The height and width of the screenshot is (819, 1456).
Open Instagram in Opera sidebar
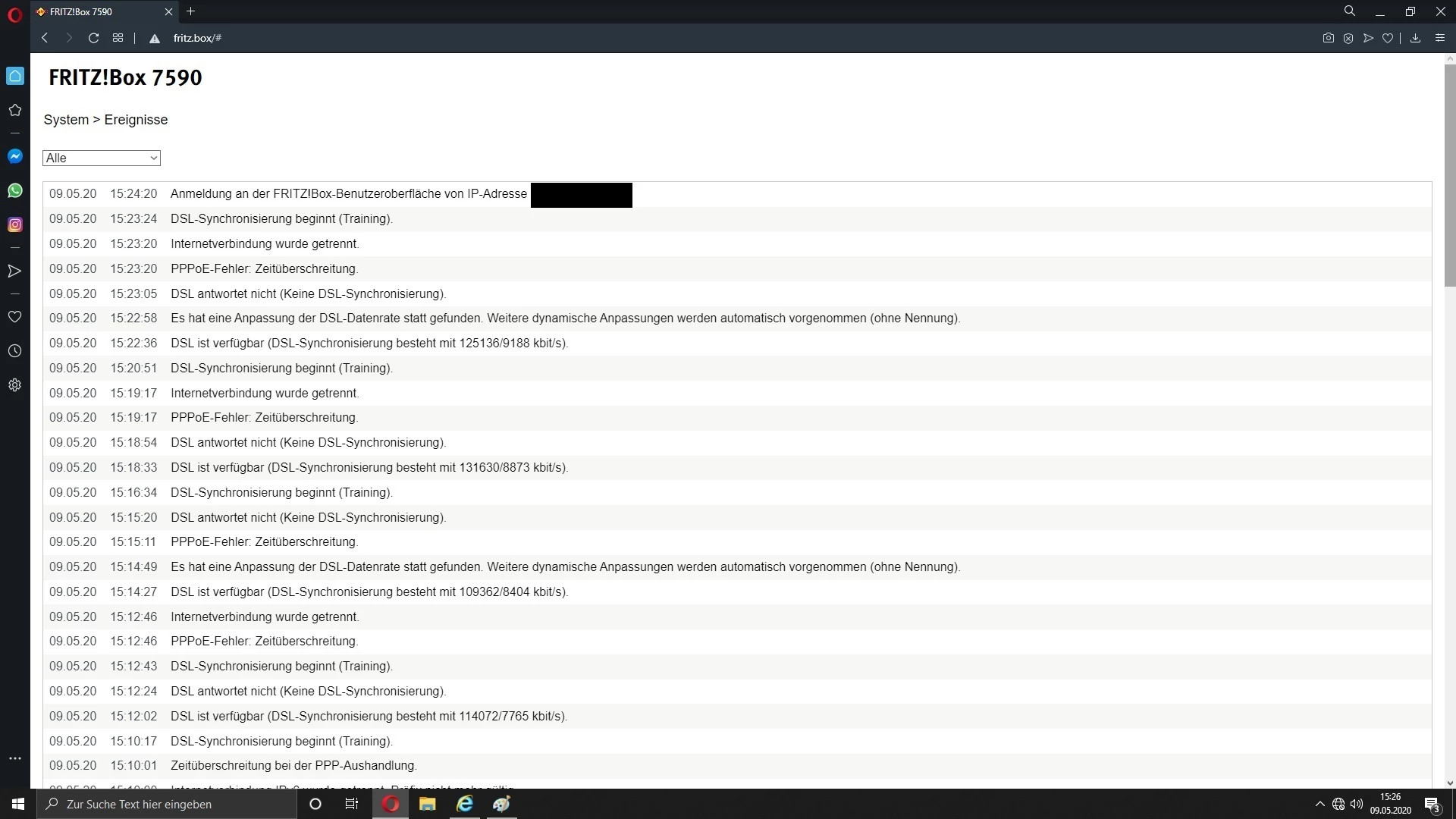click(x=15, y=224)
